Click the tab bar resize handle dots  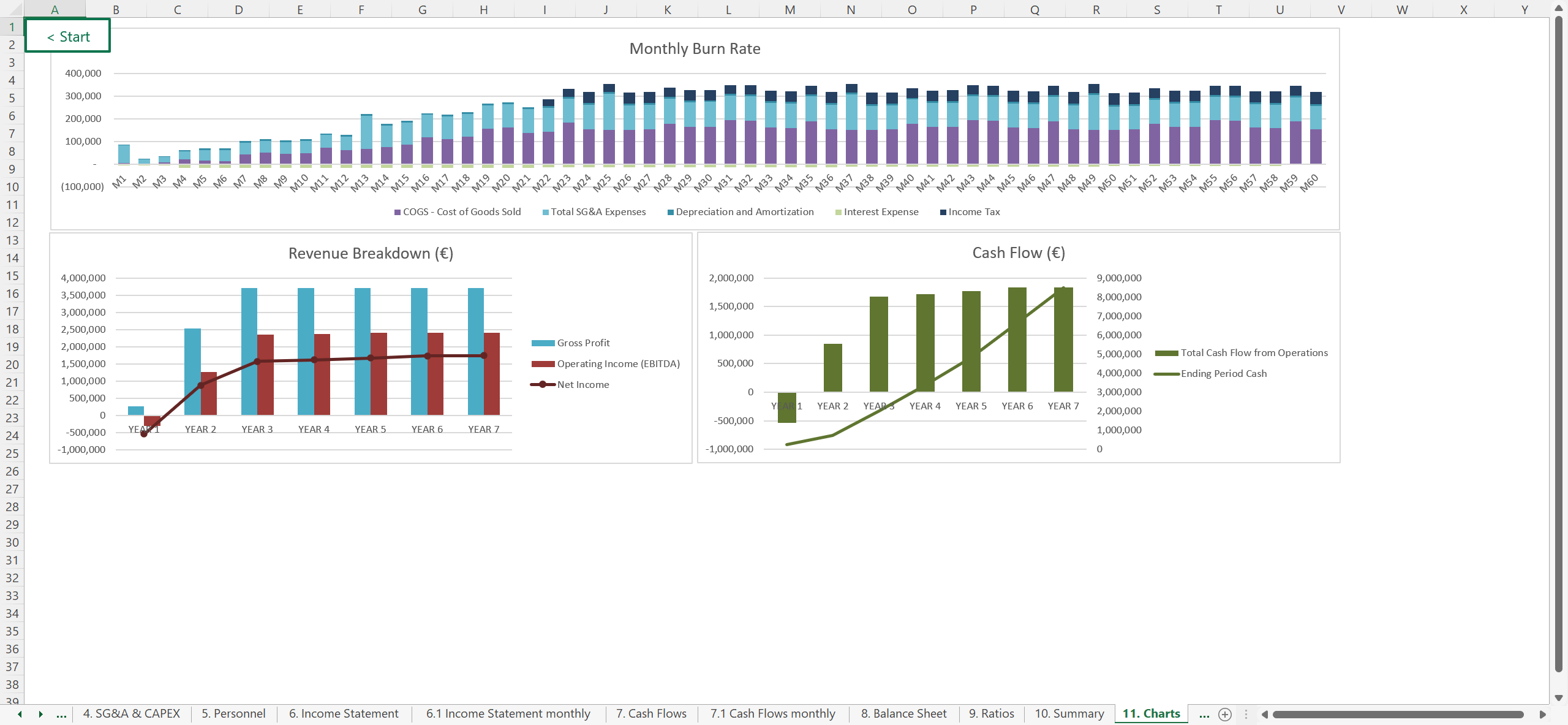tap(1245, 714)
